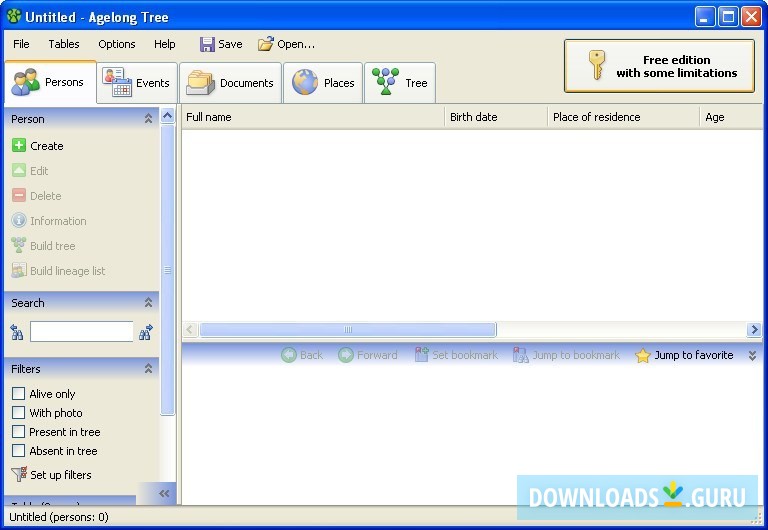This screenshot has width=768, height=530.
Task: Sort by the Full name column header
Action: 313,117
